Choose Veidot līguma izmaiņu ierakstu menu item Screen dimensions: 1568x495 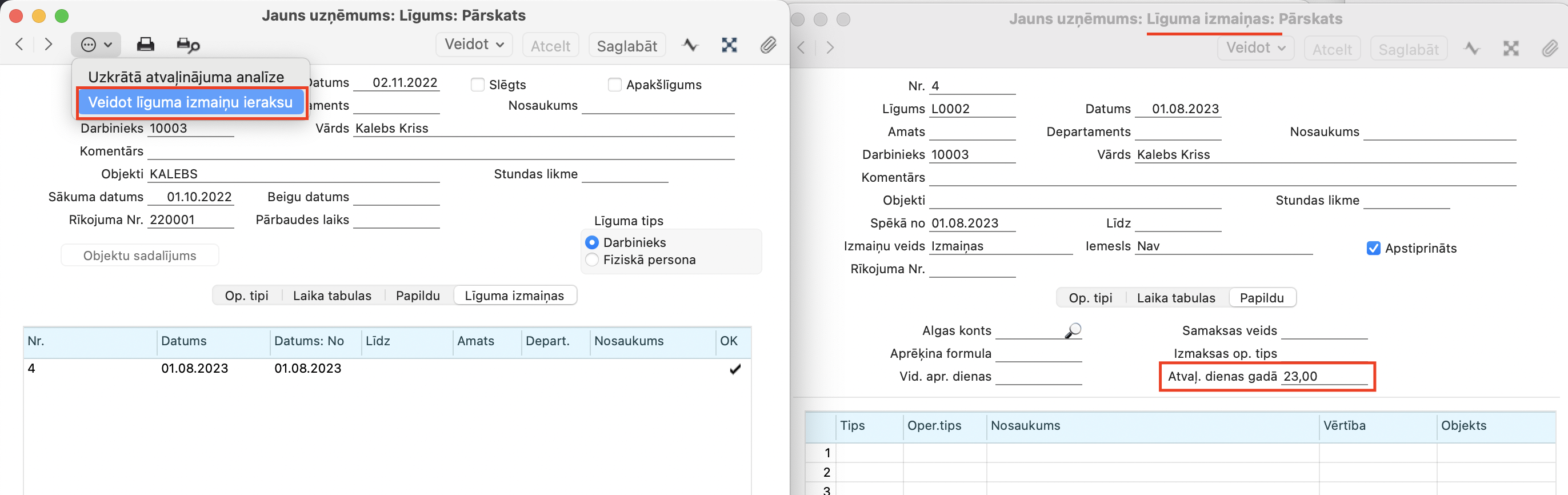[190, 102]
